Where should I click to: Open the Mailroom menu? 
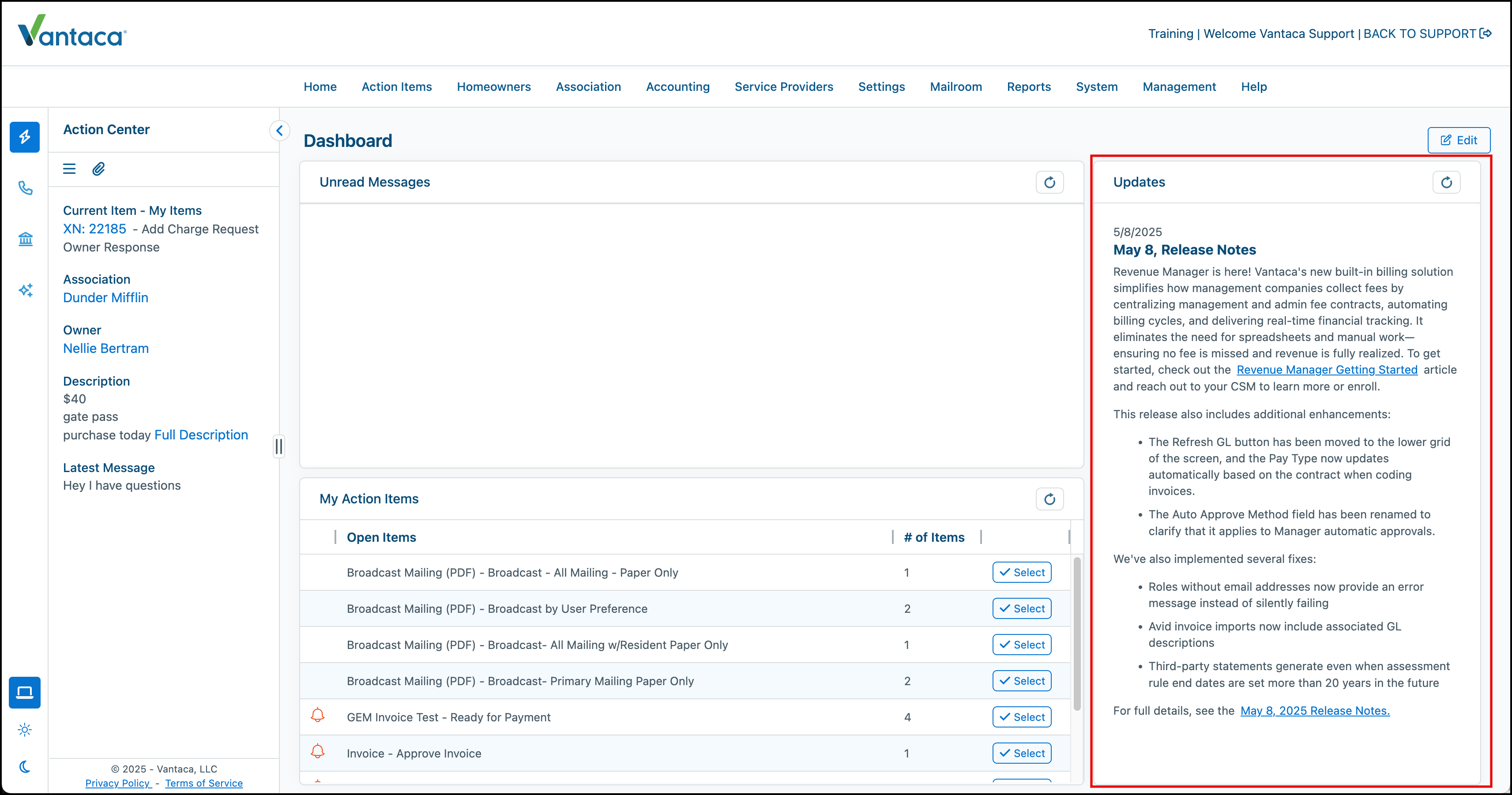955,87
